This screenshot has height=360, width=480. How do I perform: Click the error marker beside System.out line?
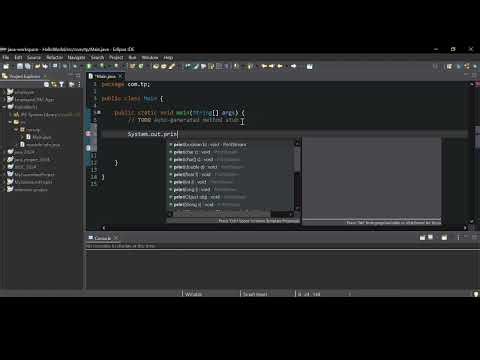pyautogui.click(x=88, y=134)
